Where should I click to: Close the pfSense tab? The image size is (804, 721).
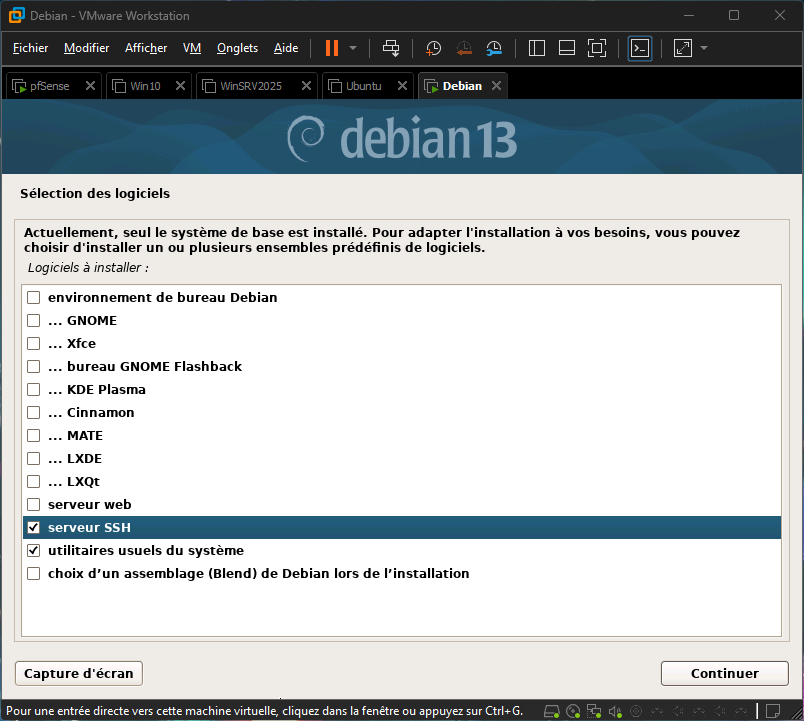pyautogui.click(x=90, y=86)
